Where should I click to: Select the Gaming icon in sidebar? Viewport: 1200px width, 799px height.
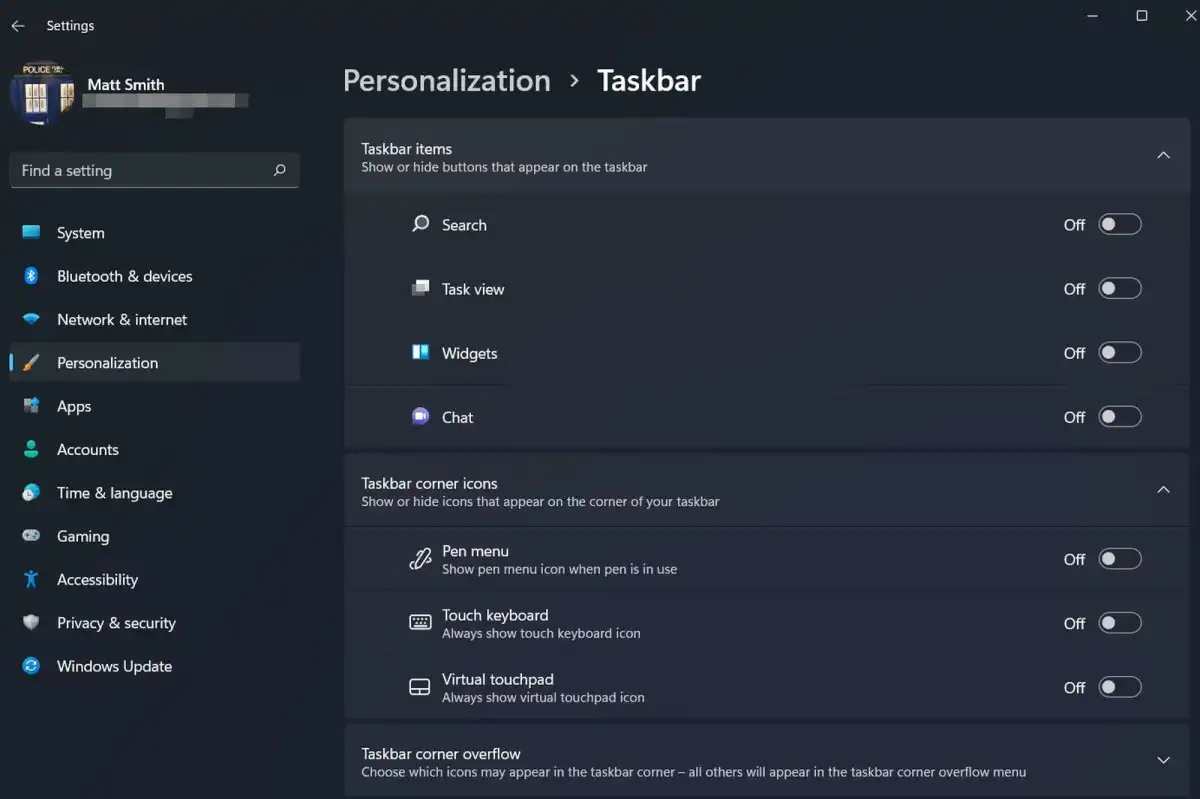(33, 536)
